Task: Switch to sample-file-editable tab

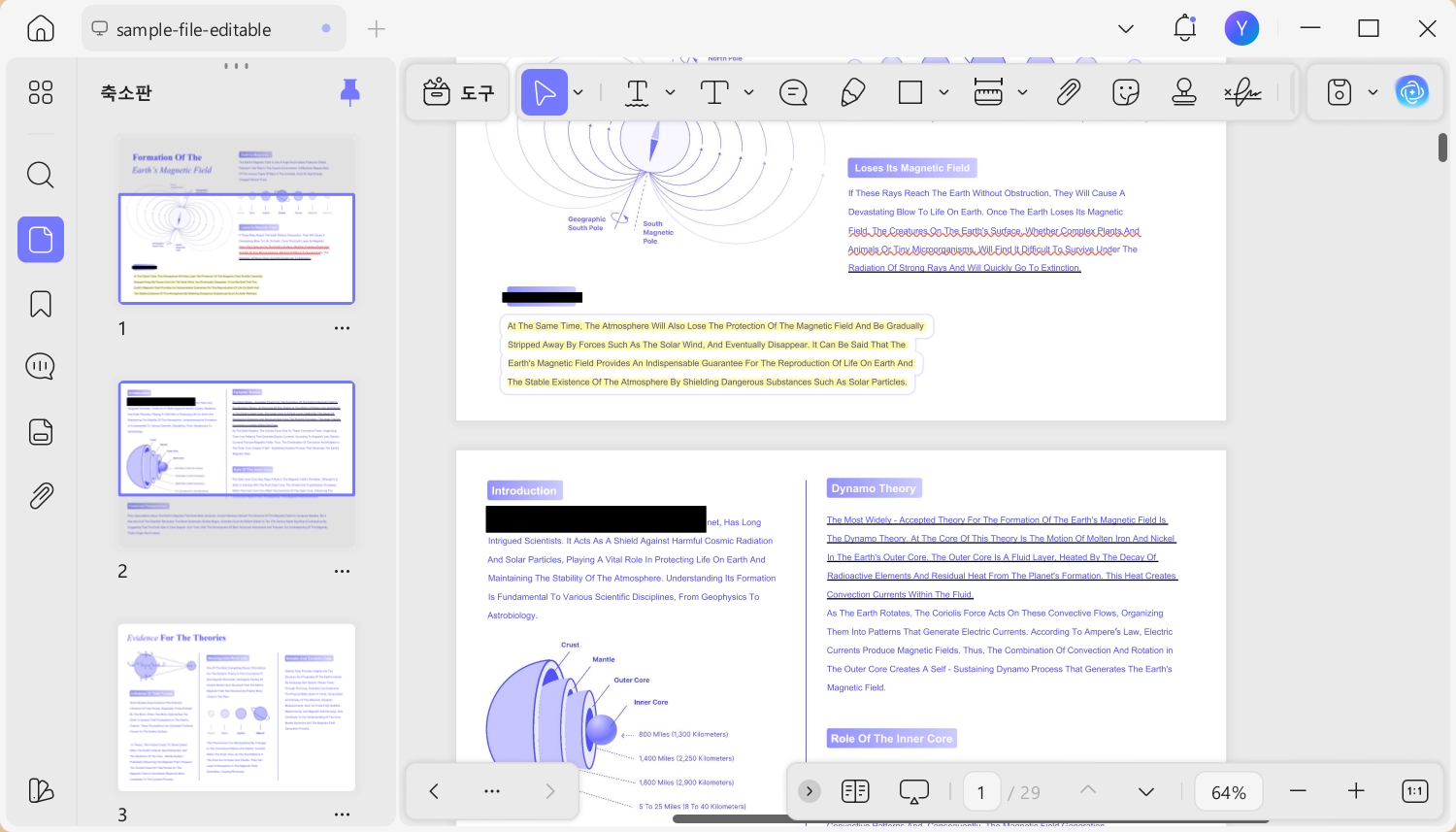Action: coord(194,30)
